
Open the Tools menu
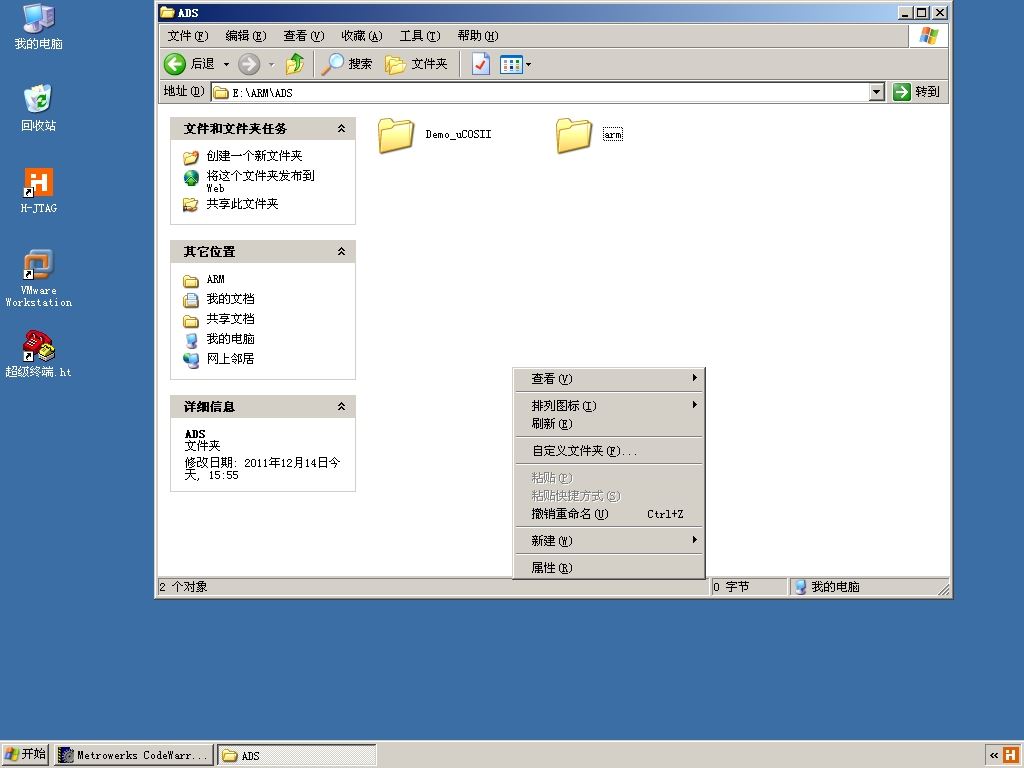[x=420, y=36]
